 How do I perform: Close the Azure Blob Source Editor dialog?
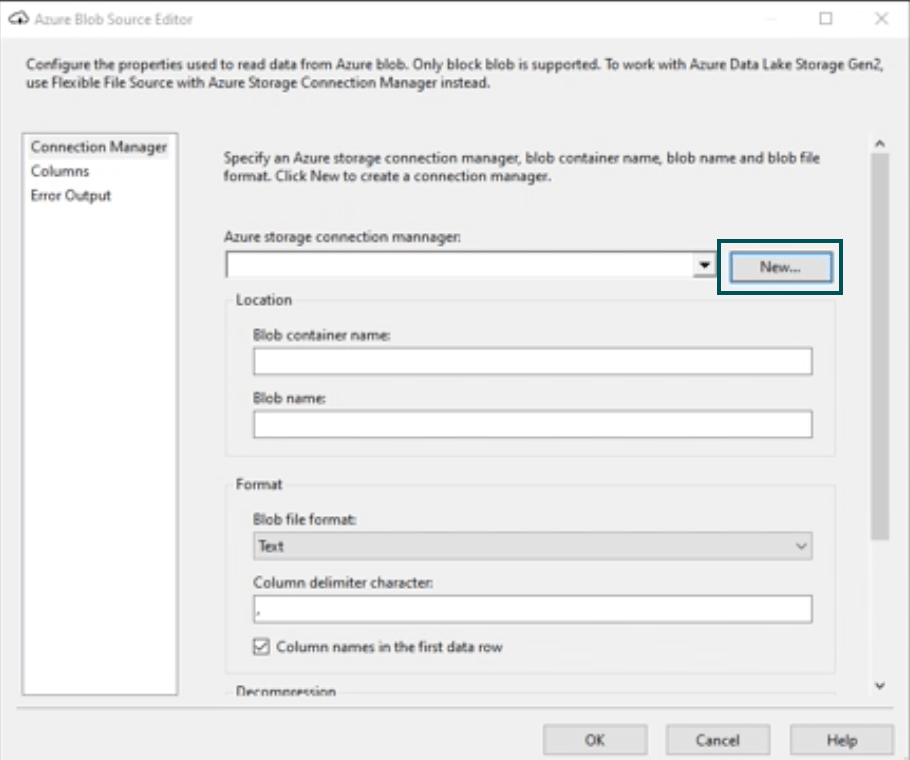coord(882,19)
